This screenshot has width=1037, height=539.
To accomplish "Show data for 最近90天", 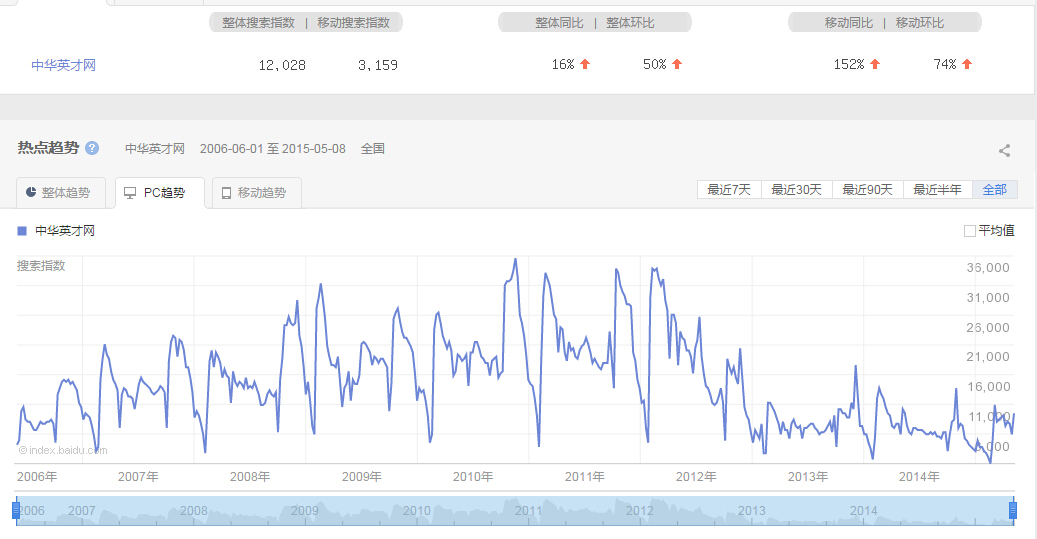I will pos(867,190).
